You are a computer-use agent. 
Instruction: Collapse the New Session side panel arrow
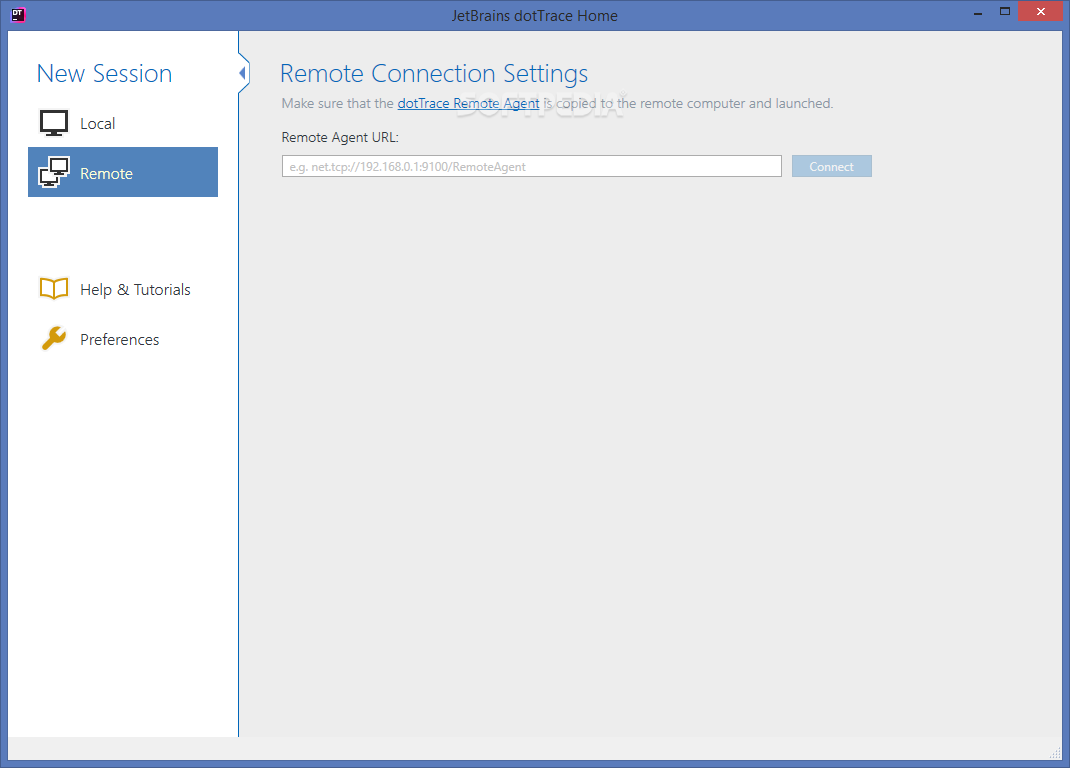pos(242,72)
